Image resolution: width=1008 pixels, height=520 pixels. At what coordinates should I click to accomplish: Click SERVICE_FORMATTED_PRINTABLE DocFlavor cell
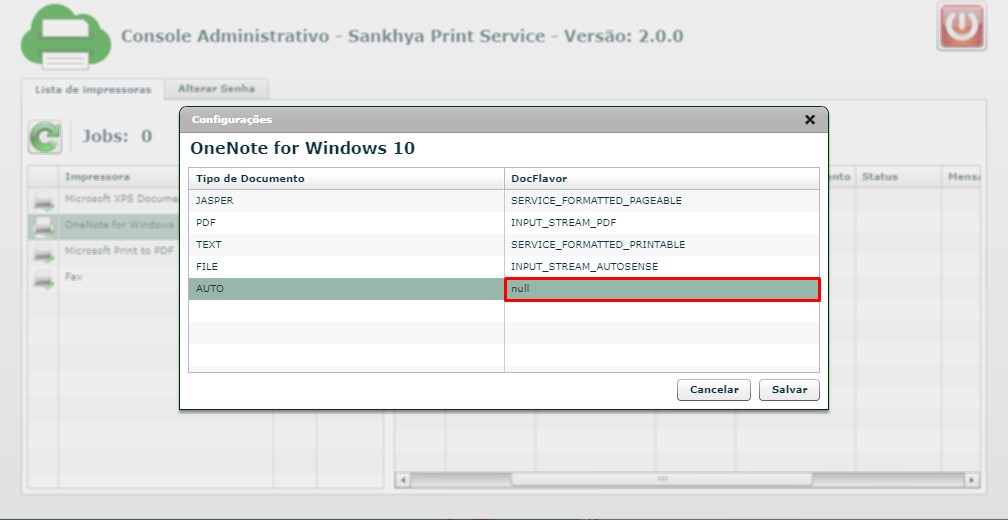(662, 244)
